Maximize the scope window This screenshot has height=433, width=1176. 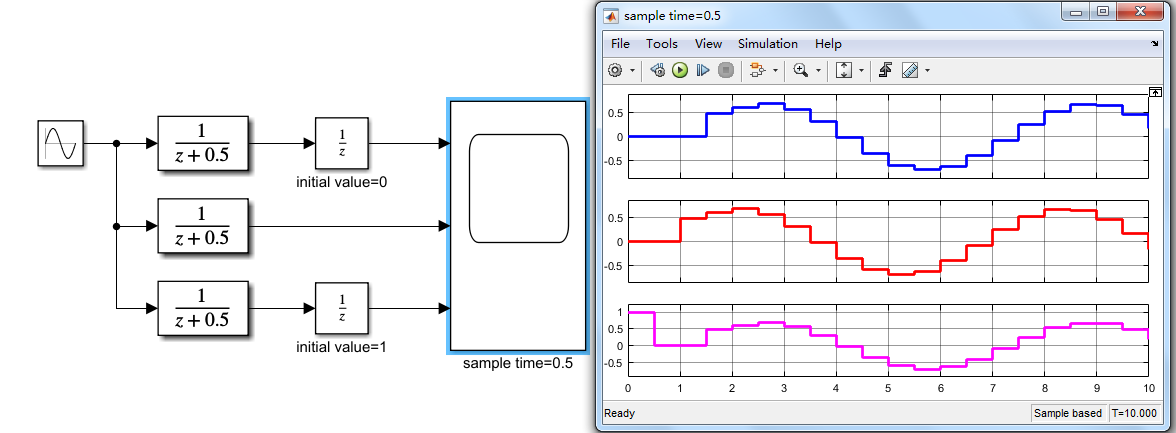[1102, 11]
